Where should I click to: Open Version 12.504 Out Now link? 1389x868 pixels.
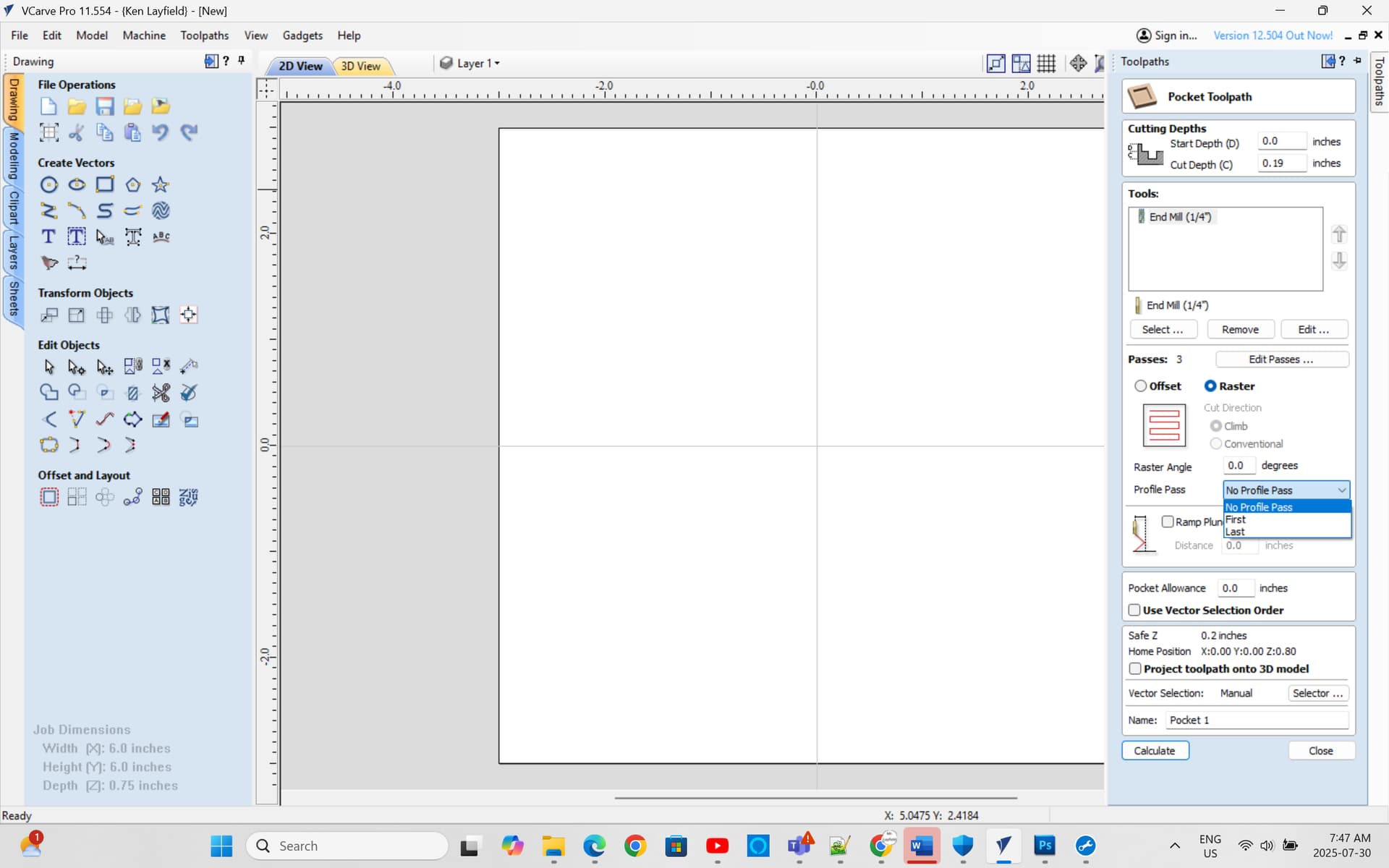click(1273, 35)
